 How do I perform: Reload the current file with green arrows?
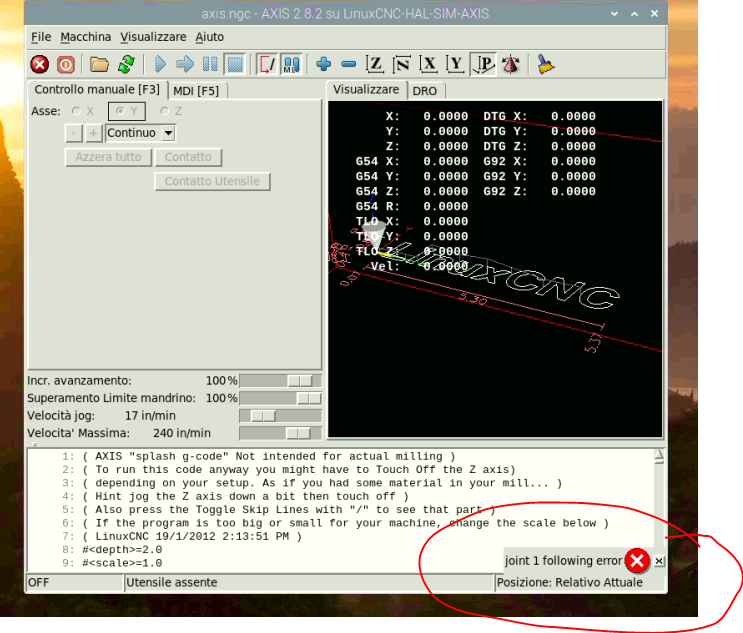126,64
